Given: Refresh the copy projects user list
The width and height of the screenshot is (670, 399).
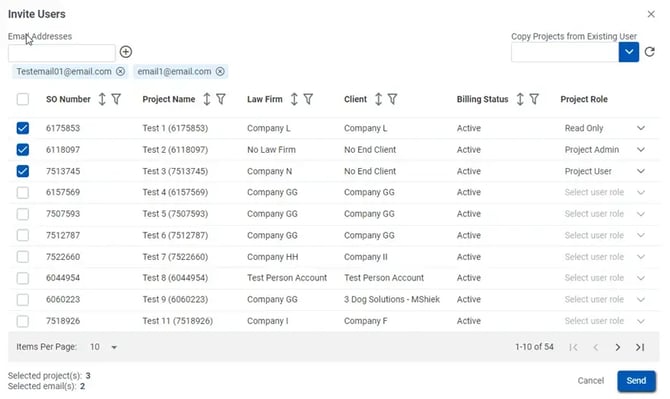Looking at the screenshot, I should 650,52.
